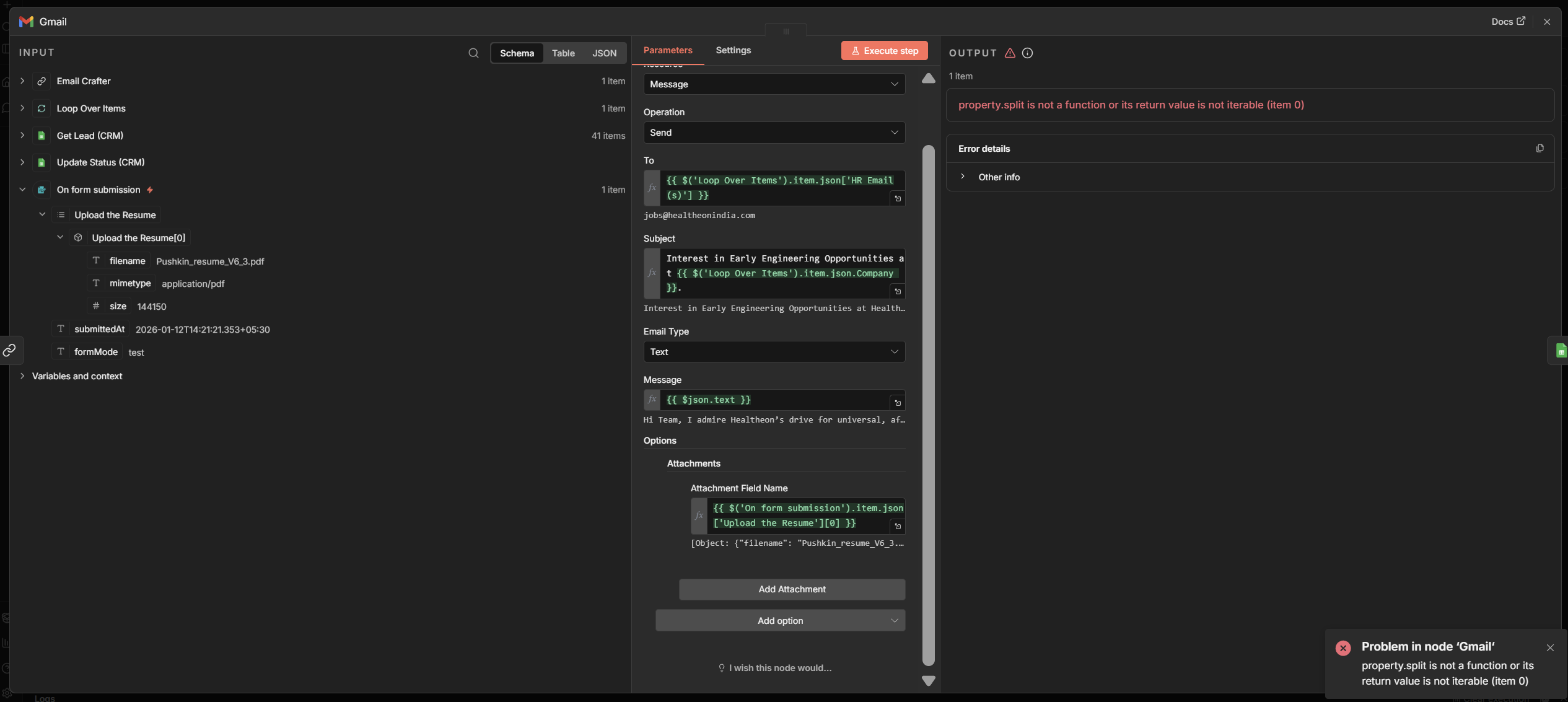Open expression editor for To field
Screen dimensions: 1568x702
[x=897, y=198]
